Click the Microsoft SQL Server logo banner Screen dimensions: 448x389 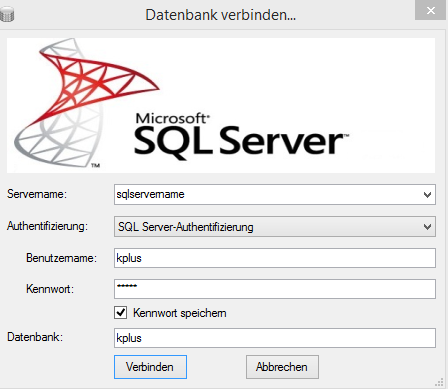pyautogui.click(x=221, y=105)
